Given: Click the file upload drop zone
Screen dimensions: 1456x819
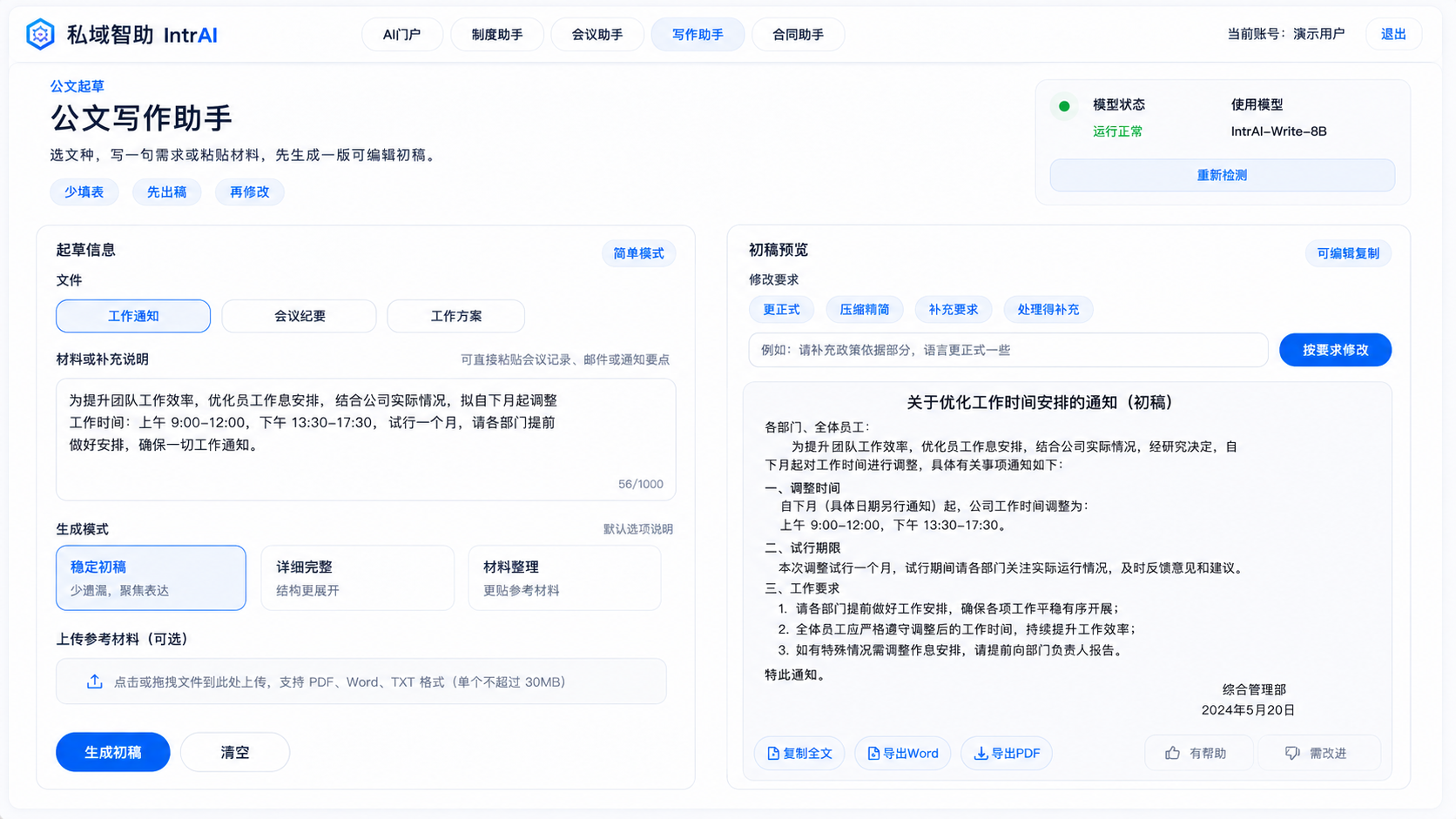Looking at the screenshot, I should [361, 681].
